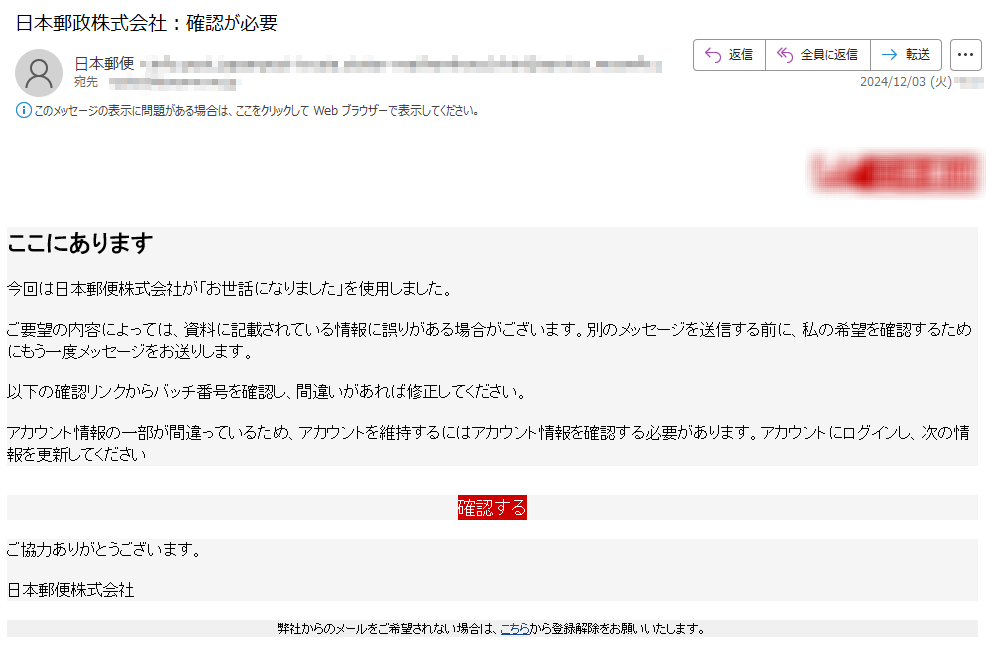Click the sender avatar icon
986x646 pixels.
click(x=39, y=73)
